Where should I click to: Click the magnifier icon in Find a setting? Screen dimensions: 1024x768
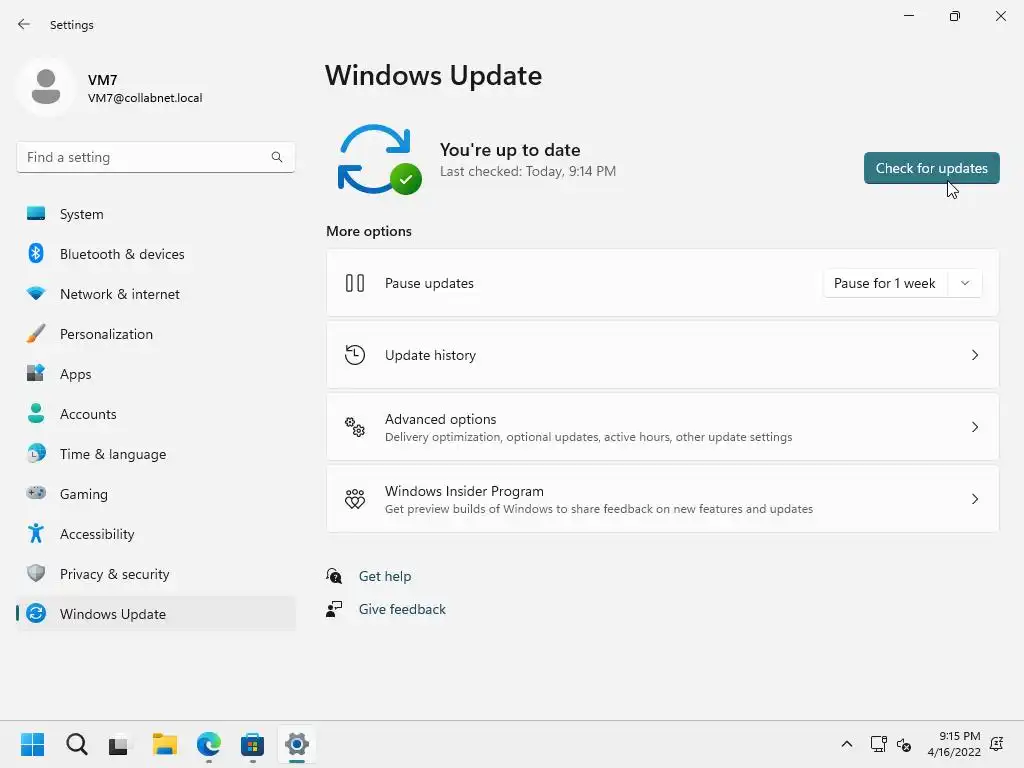(277, 157)
